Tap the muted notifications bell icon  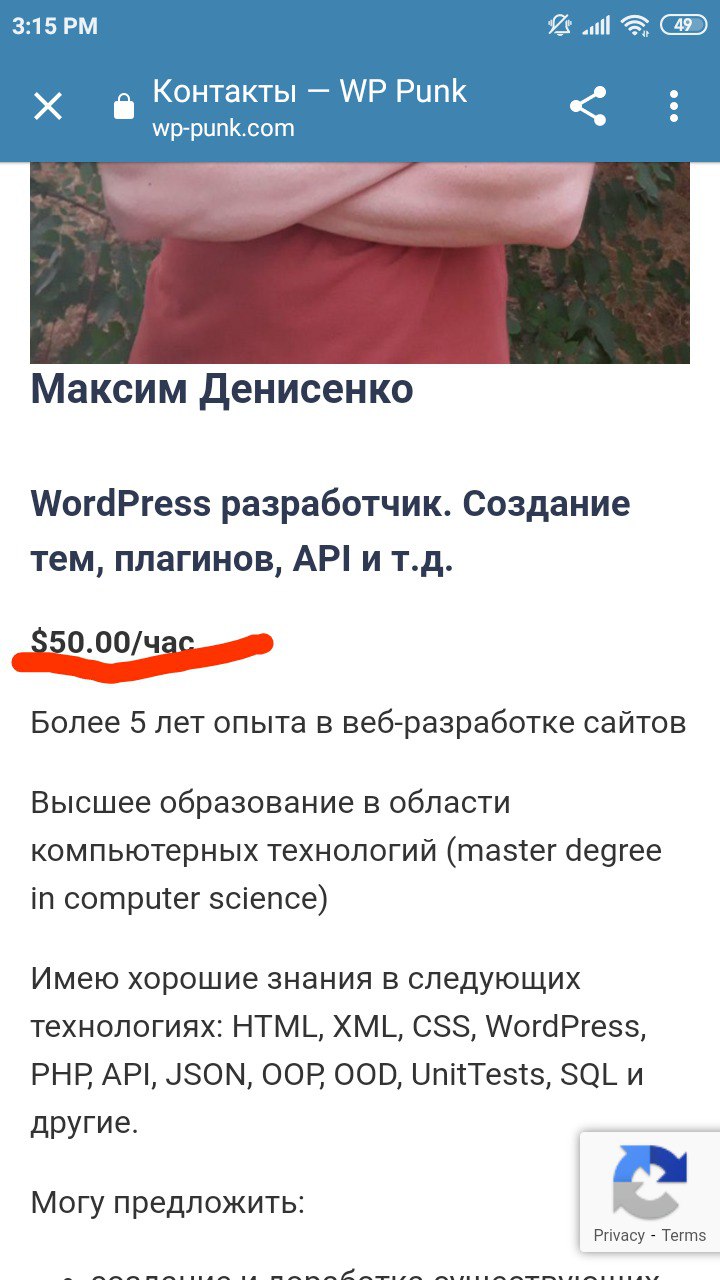(x=559, y=26)
